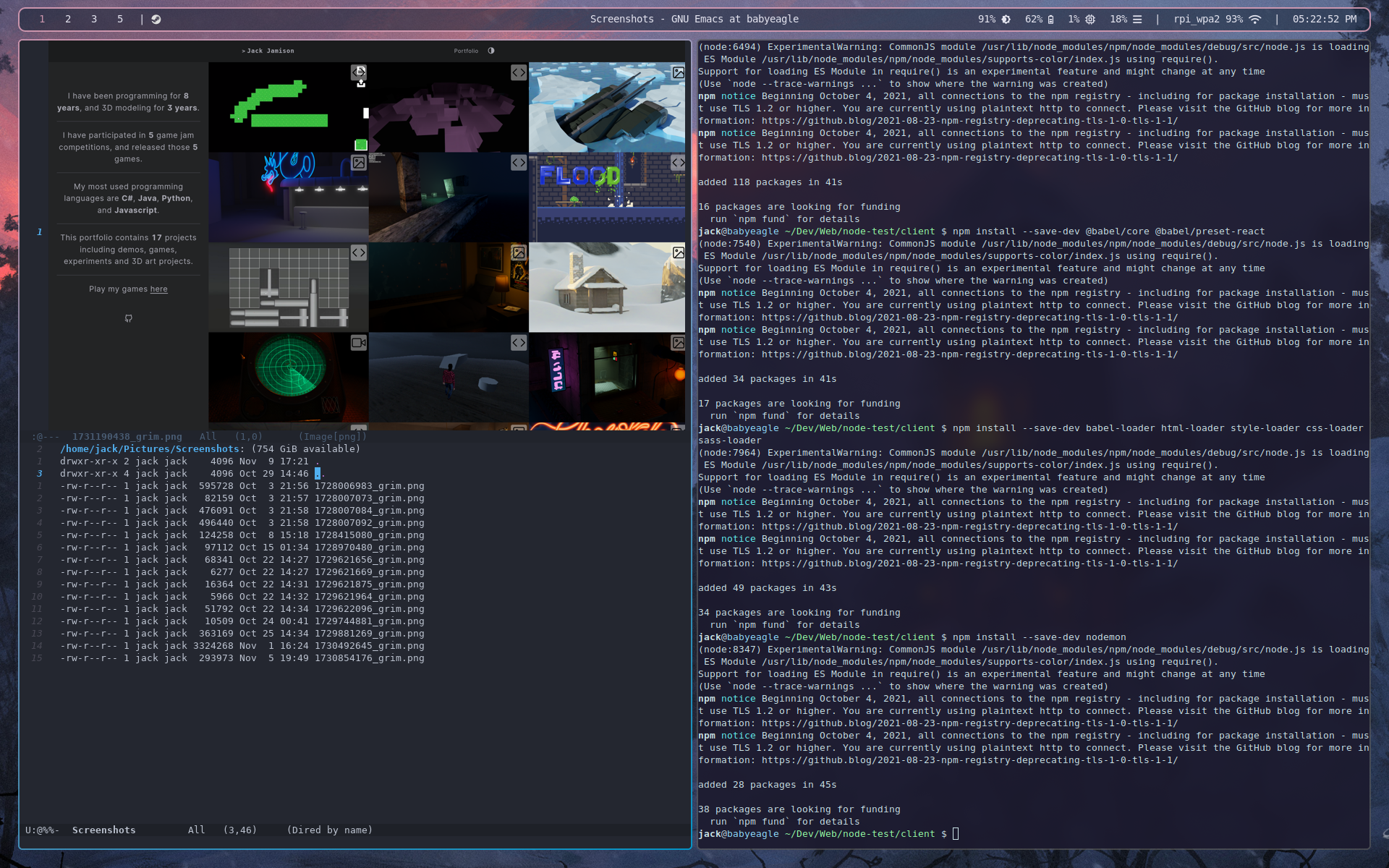Select 1729881269_grim.png in the Dired listing
Viewport: 1389px width, 868px height.
pyautogui.click(x=370, y=633)
